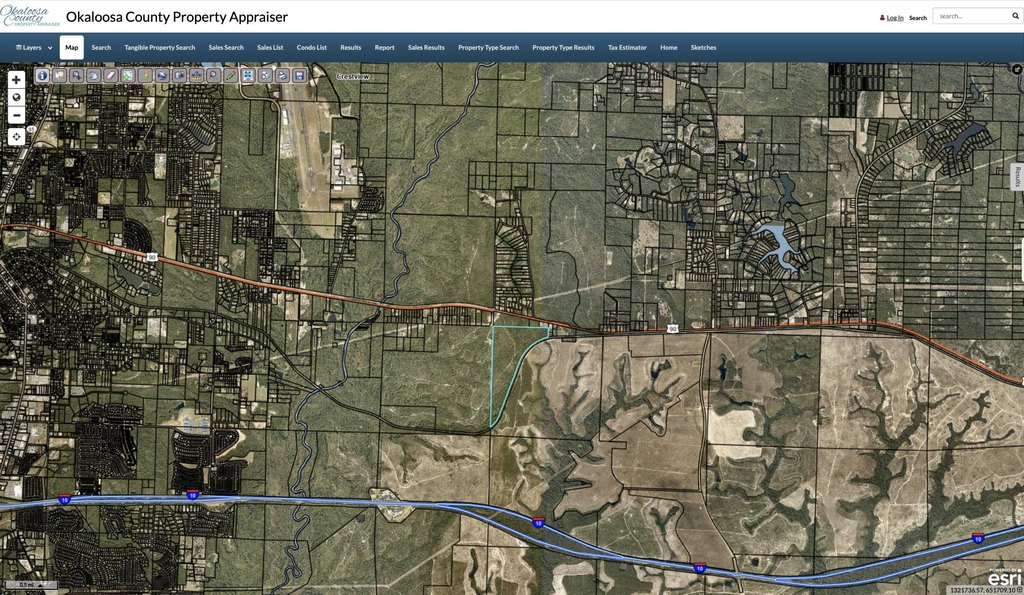
Task: Select the eraser clear-graphics tool
Action: click(111, 75)
